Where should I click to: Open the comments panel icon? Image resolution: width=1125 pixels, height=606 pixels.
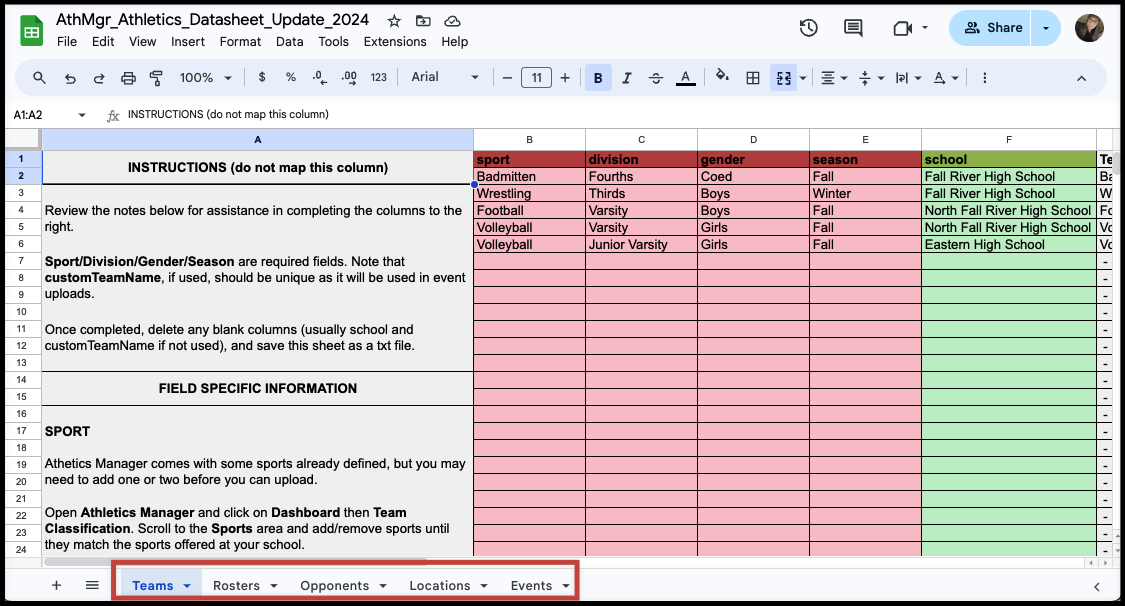click(853, 28)
